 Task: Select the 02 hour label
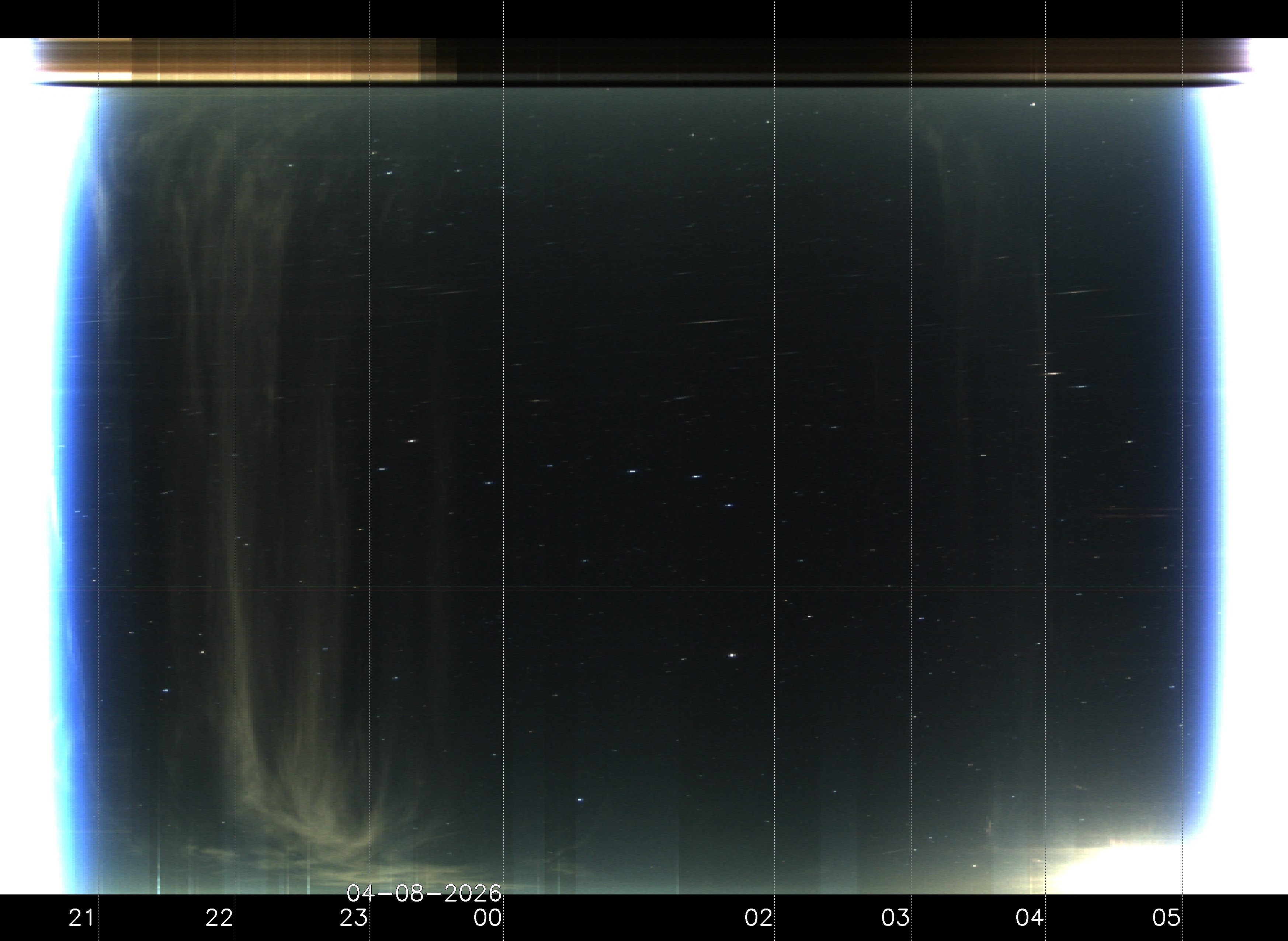point(759,918)
